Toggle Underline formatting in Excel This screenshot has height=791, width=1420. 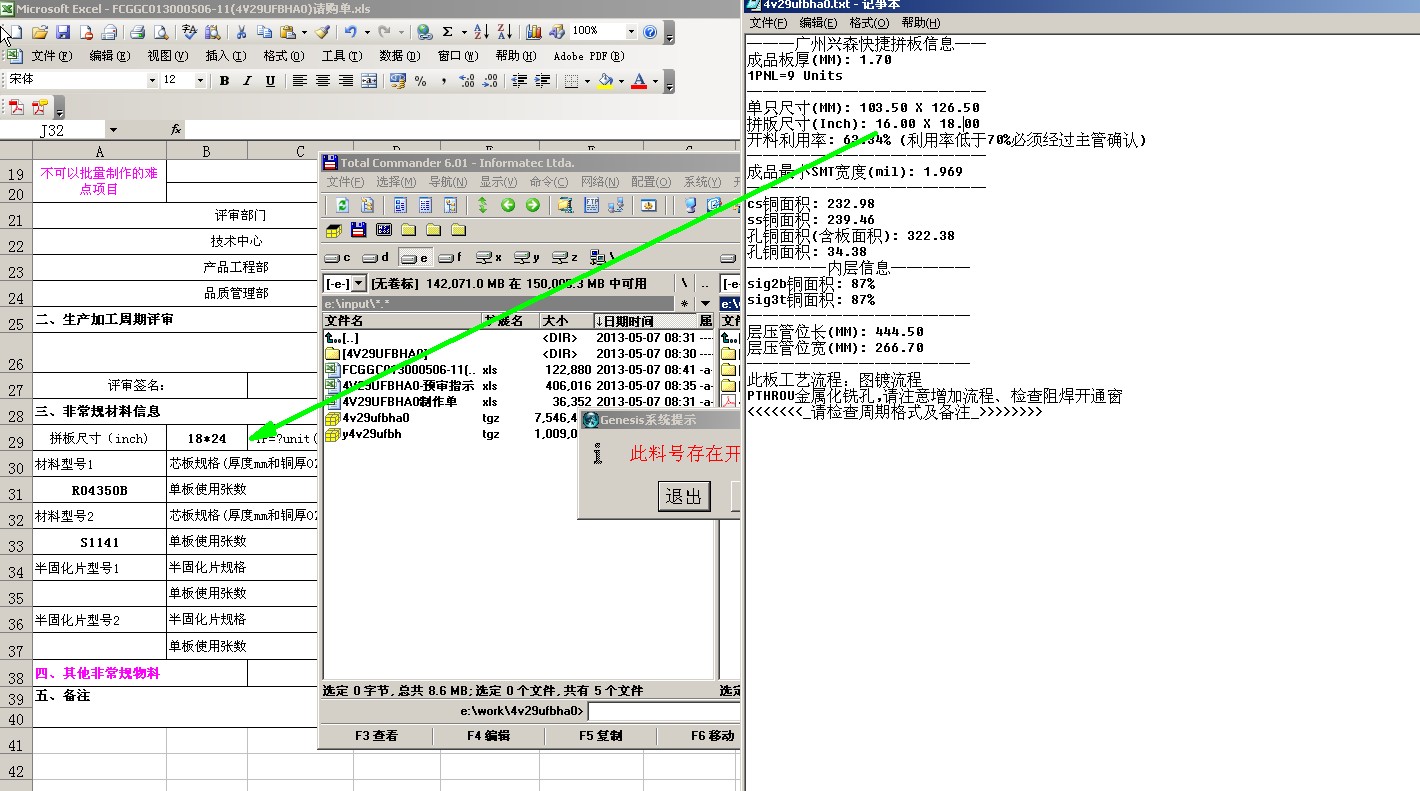tap(270, 81)
